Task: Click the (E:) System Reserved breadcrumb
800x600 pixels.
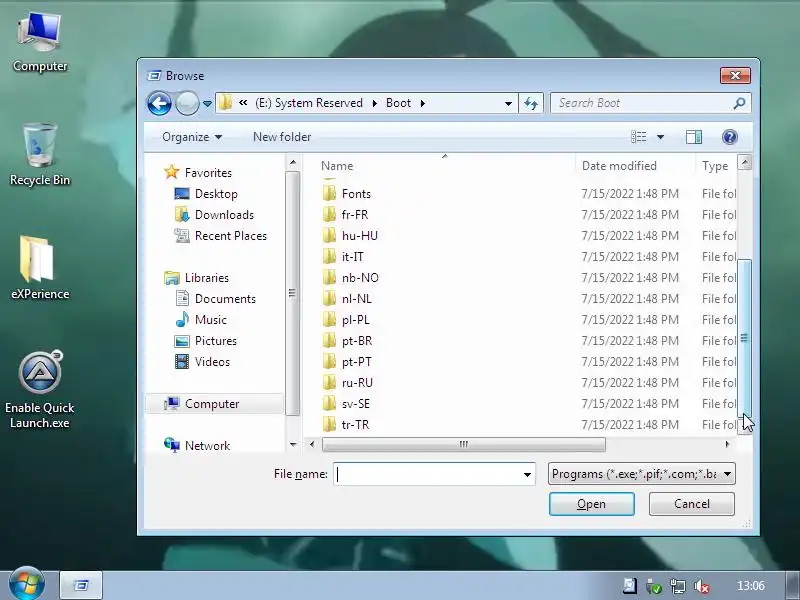Action: point(309,103)
